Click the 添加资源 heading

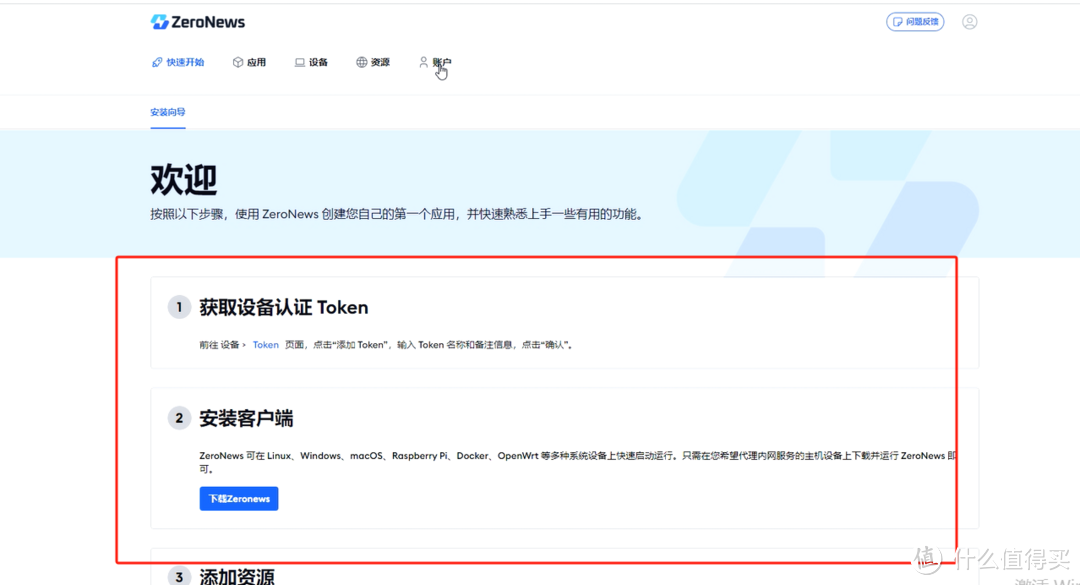pos(237,576)
